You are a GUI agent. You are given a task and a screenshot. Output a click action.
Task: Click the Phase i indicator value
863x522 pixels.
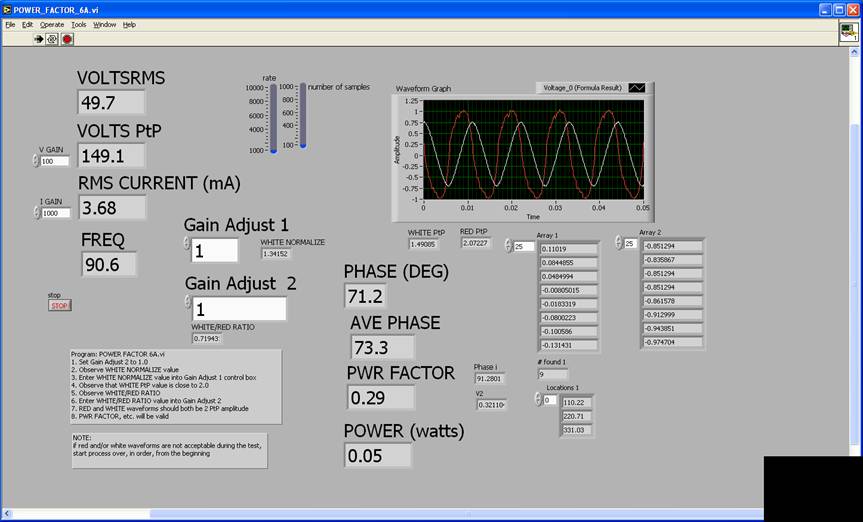pos(490,378)
